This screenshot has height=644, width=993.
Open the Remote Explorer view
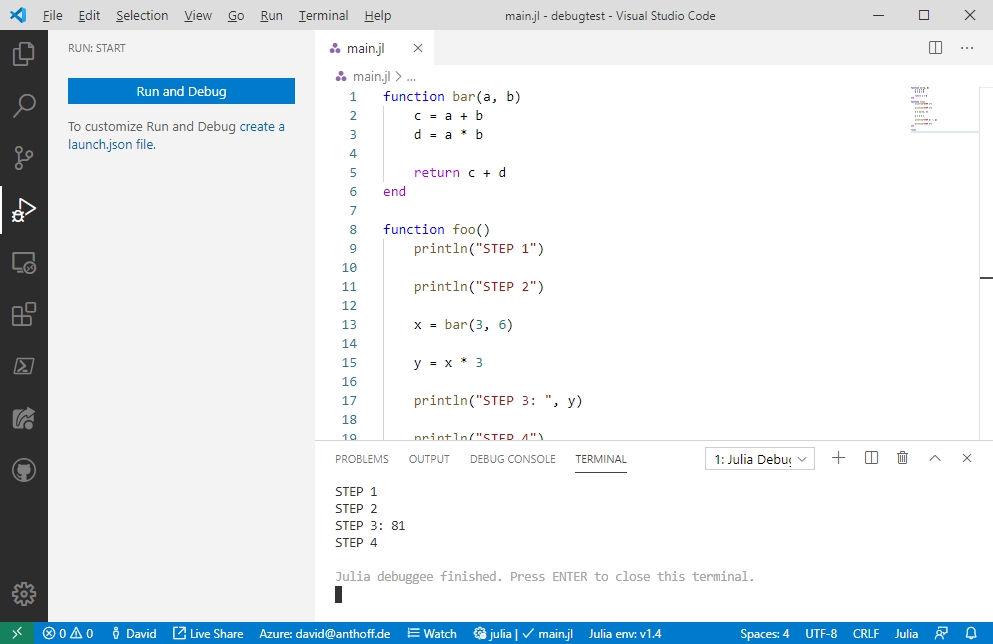24,262
